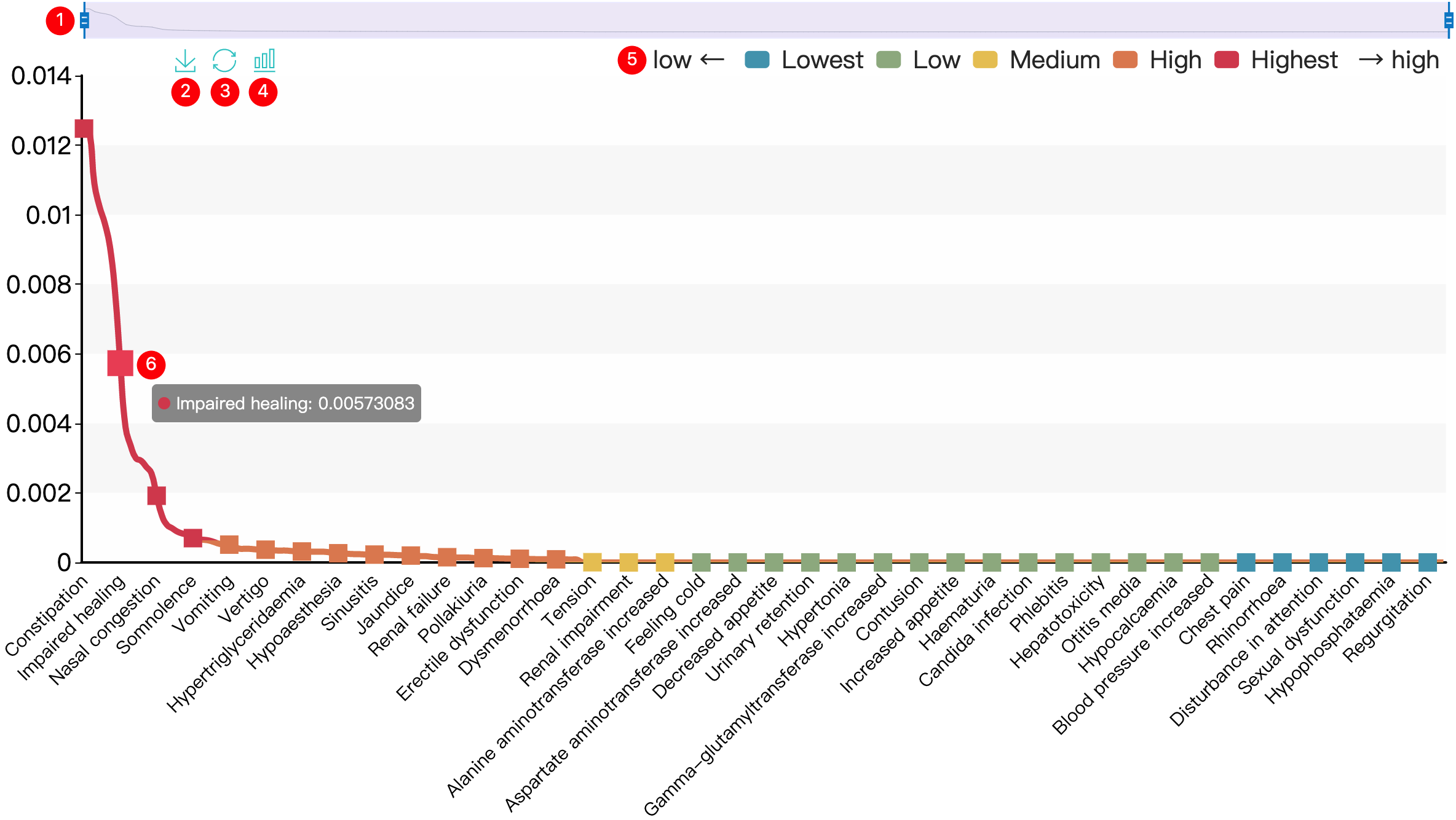1456x820 pixels.
Task: Click the Vomiting orange data marker
Action: click(229, 545)
